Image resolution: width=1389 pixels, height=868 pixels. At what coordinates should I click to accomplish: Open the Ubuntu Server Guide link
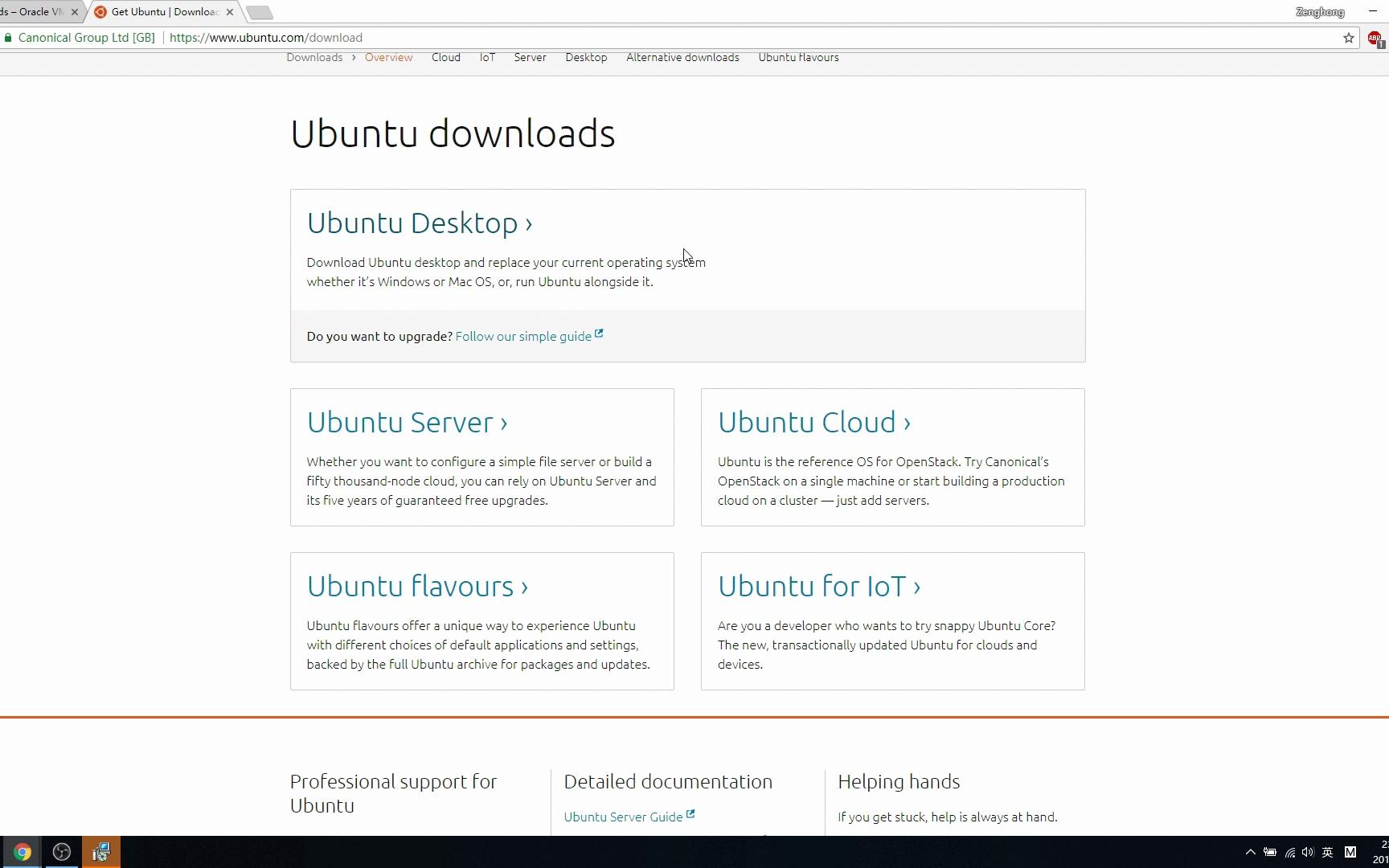pos(623,817)
